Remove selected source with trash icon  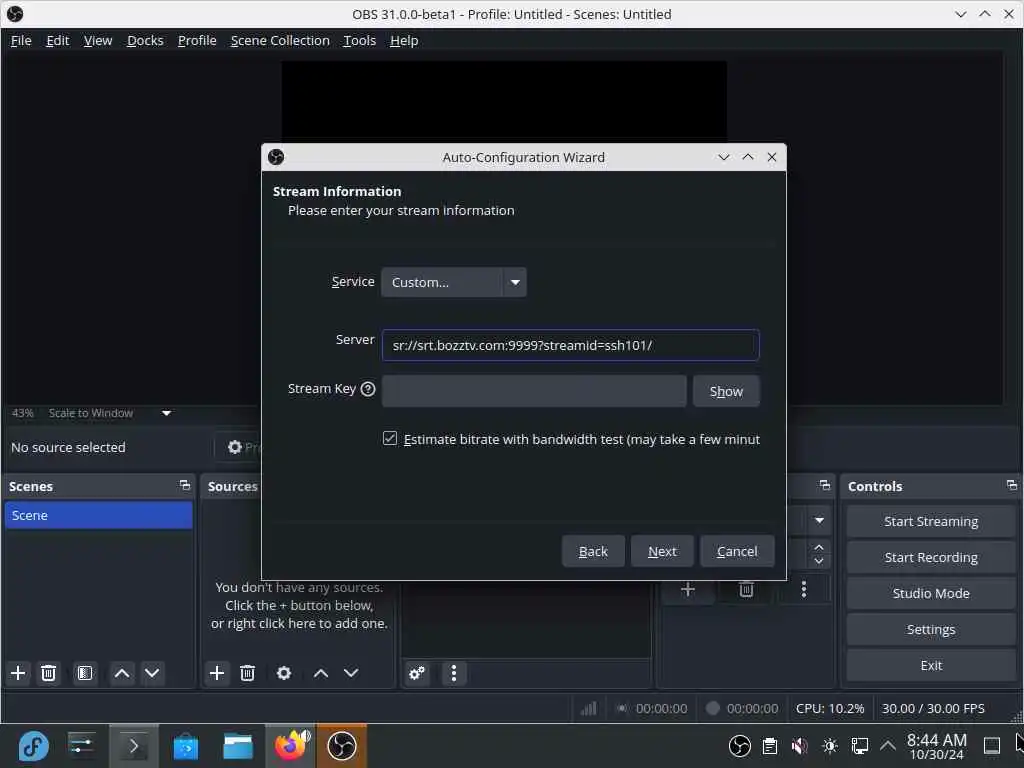point(247,673)
